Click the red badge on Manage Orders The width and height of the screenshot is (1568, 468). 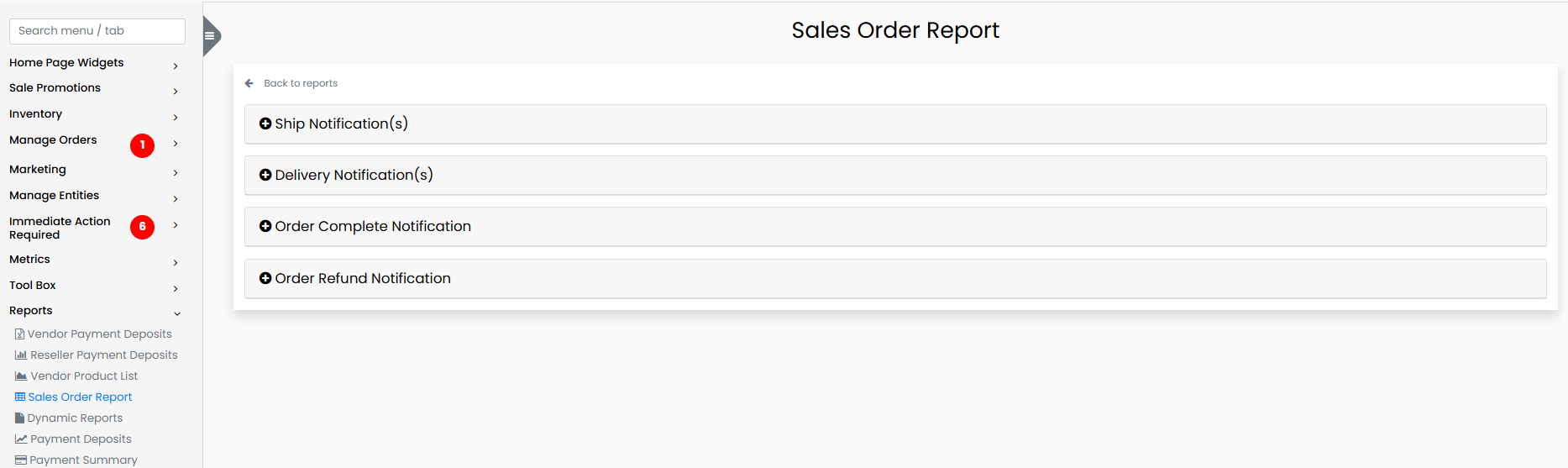pyautogui.click(x=142, y=145)
